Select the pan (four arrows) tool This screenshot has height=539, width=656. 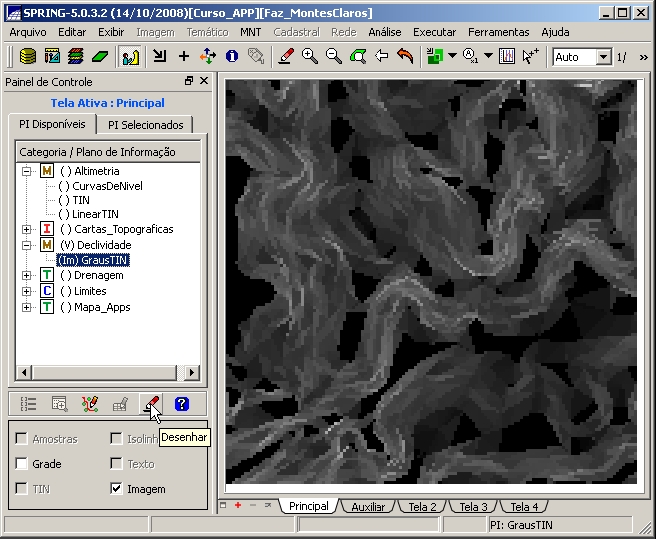(208, 57)
